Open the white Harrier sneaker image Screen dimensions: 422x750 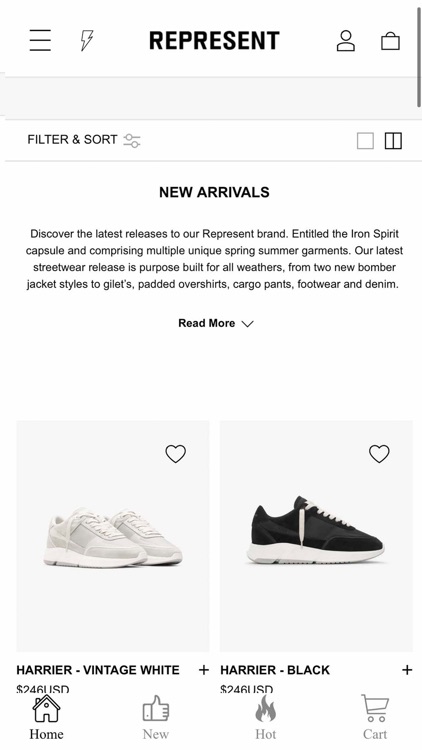click(x=113, y=536)
